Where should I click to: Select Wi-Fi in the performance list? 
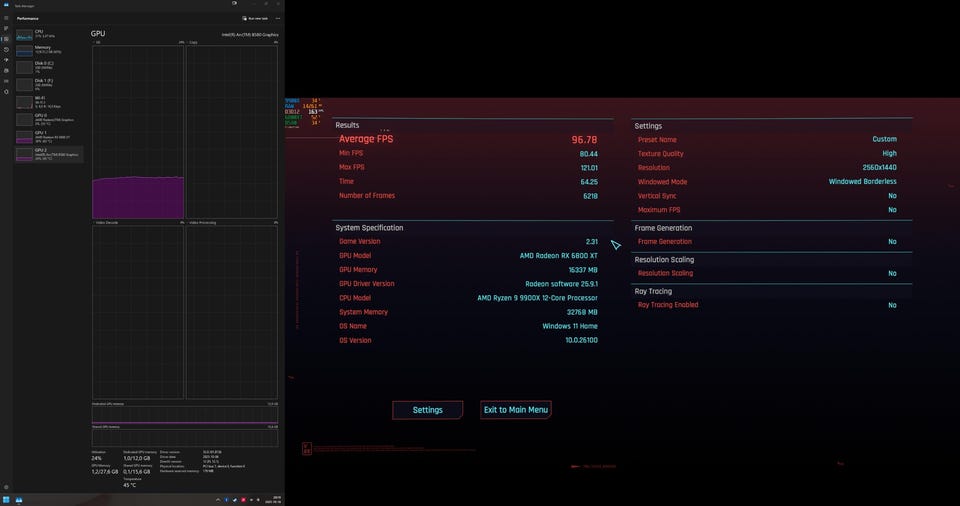coord(49,102)
